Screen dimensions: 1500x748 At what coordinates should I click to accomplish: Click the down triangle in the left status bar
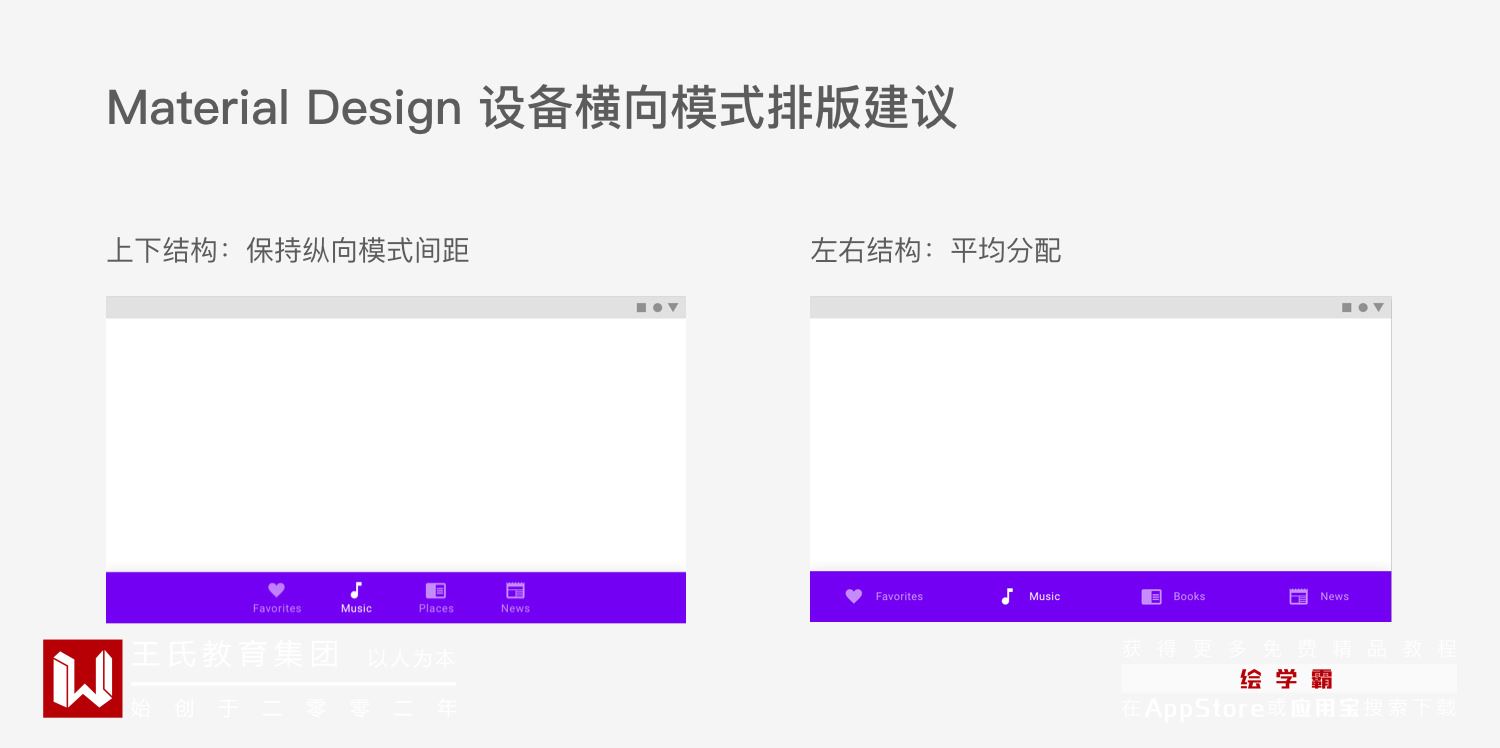pos(673,308)
